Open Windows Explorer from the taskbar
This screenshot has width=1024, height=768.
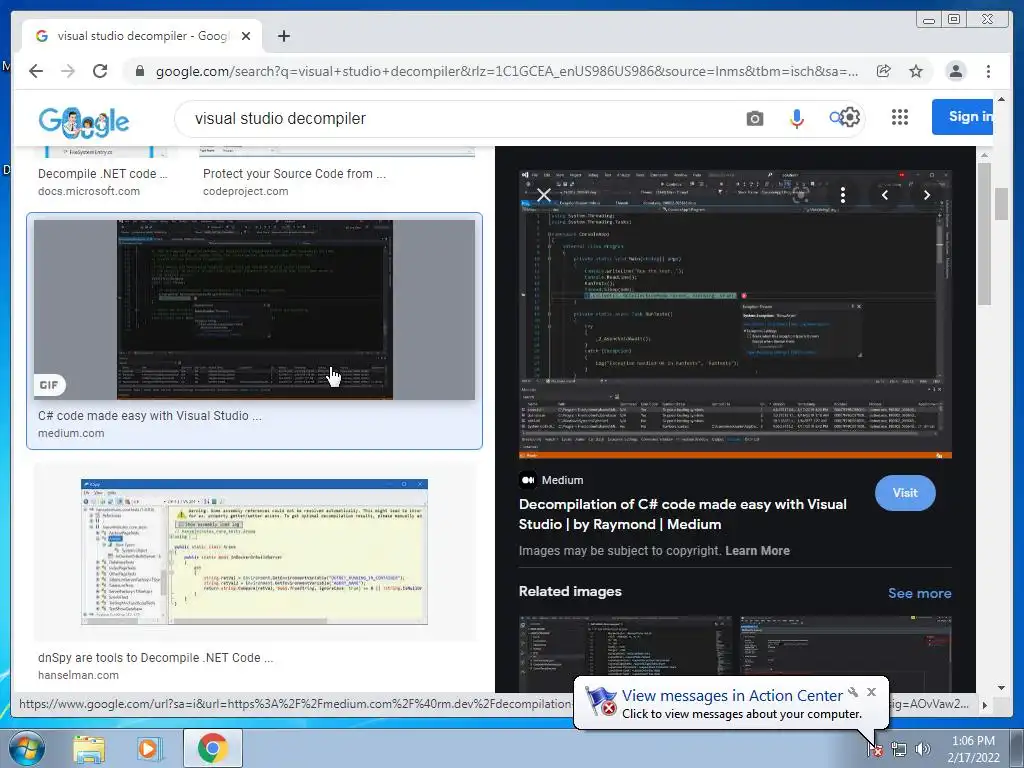coord(89,749)
